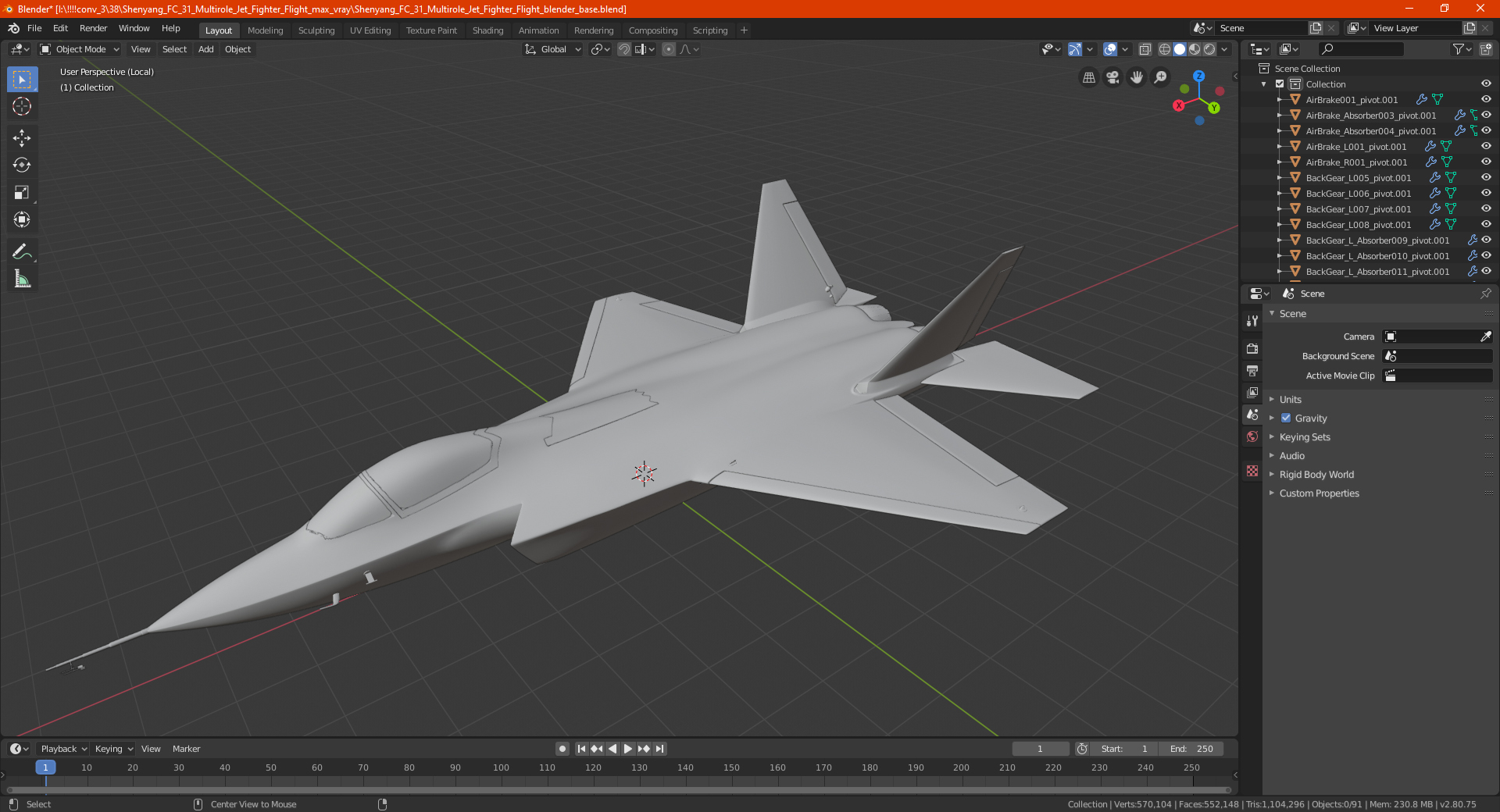1500x812 pixels.
Task: Click the pan view hand icon
Action: (x=1137, y=77)
